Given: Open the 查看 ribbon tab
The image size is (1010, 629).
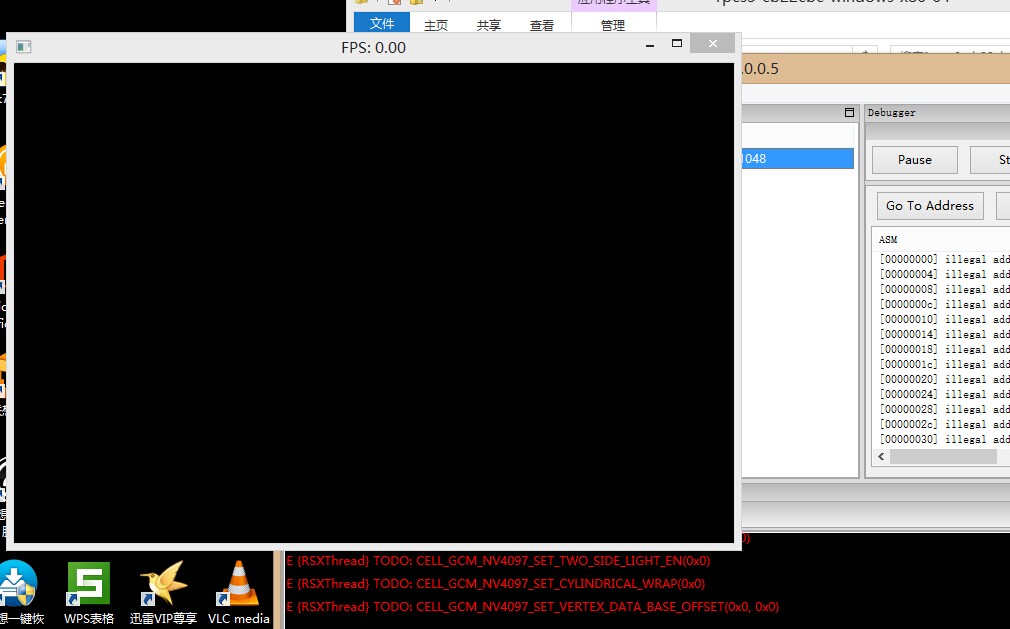Looking at the screenshot, I should coord(542,25).
